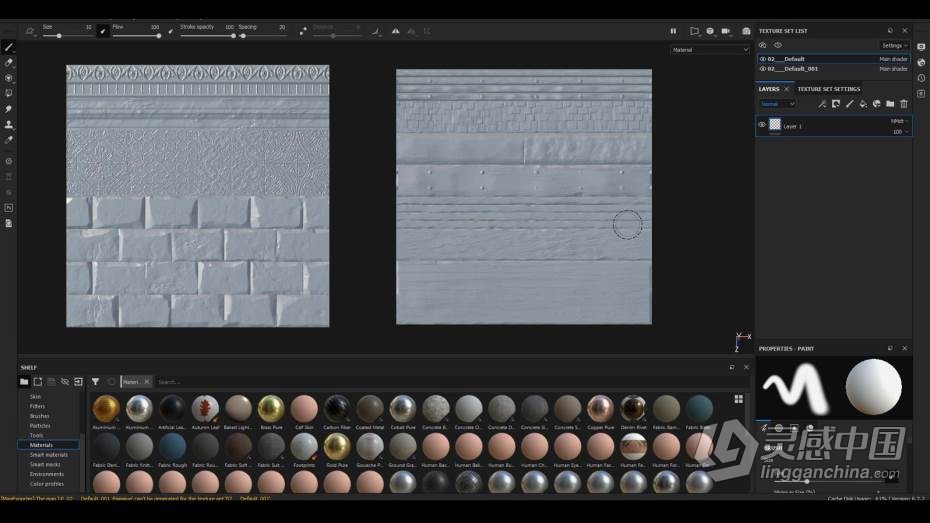Add a fill layer with bucket icon
The image size is (930, 523).
click(863, 104)
